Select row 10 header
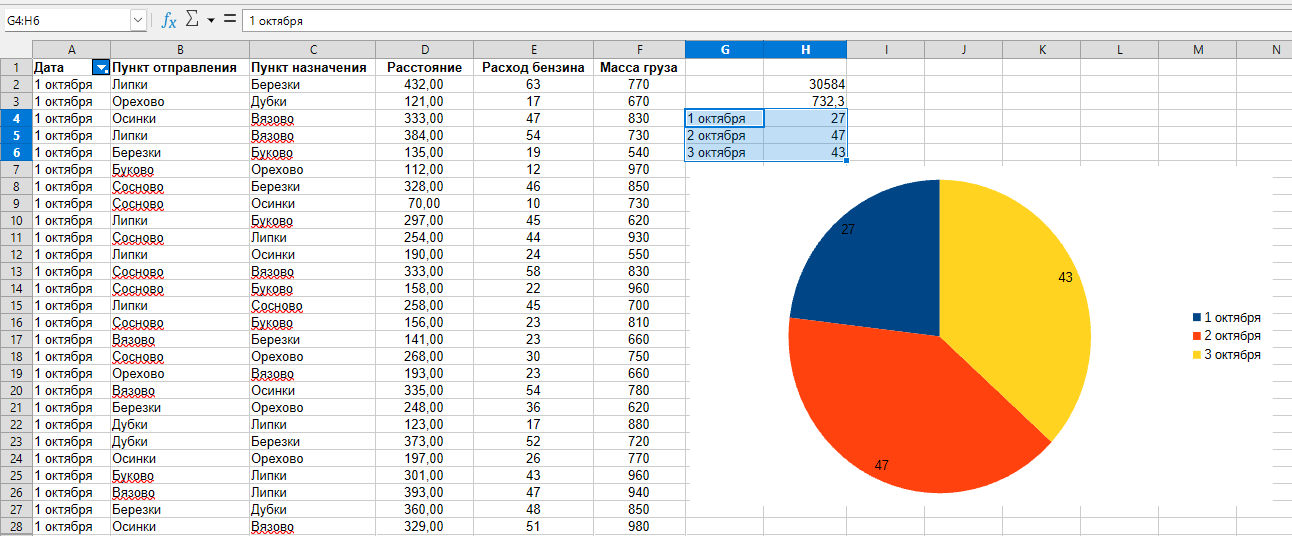Image resolution: width=1292 pixels, height=536 pixels. (x=16, y=220)
